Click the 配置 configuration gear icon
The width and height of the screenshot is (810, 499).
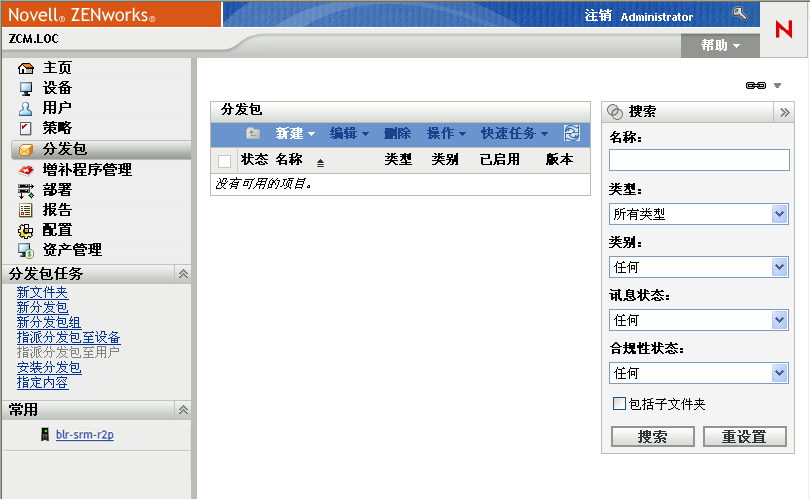click(25, 230)
